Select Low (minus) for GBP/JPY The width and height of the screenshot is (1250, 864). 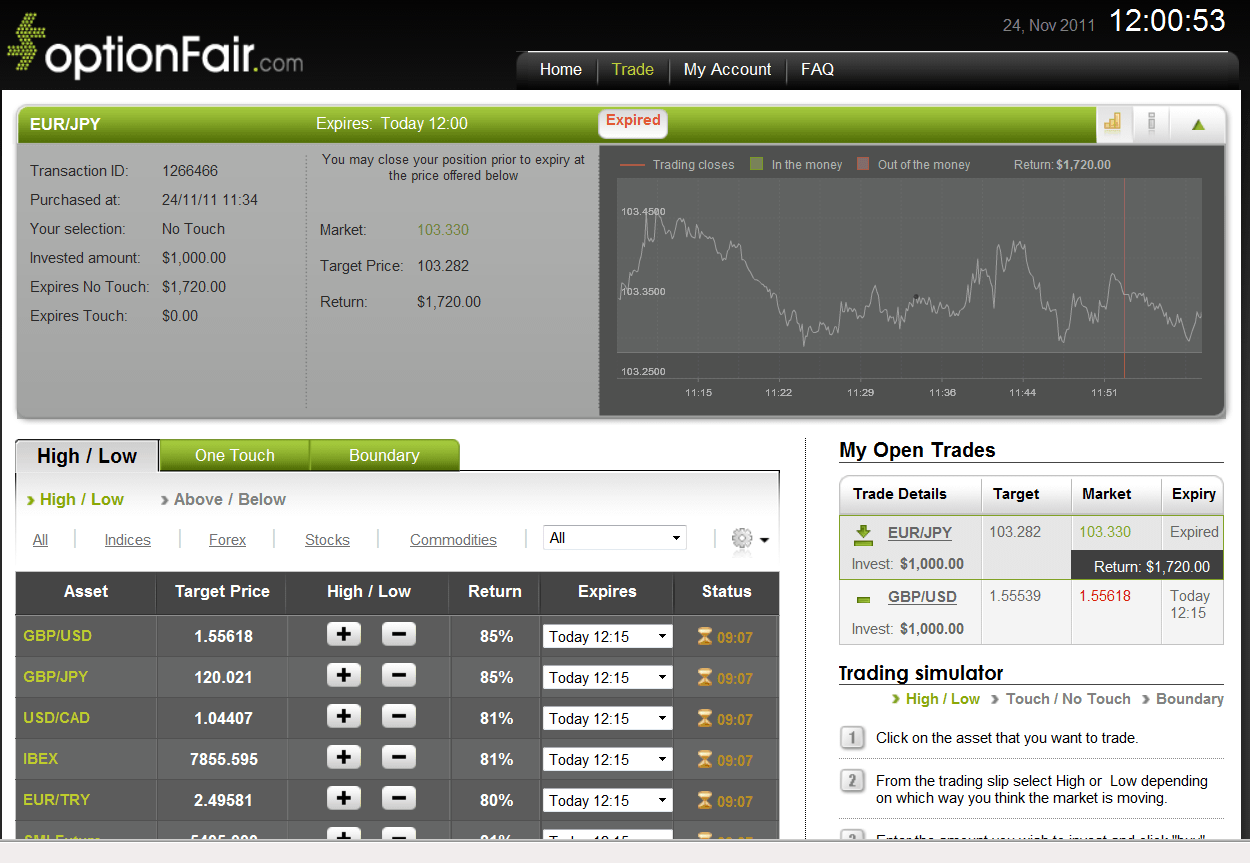click(x=398, y=676)
